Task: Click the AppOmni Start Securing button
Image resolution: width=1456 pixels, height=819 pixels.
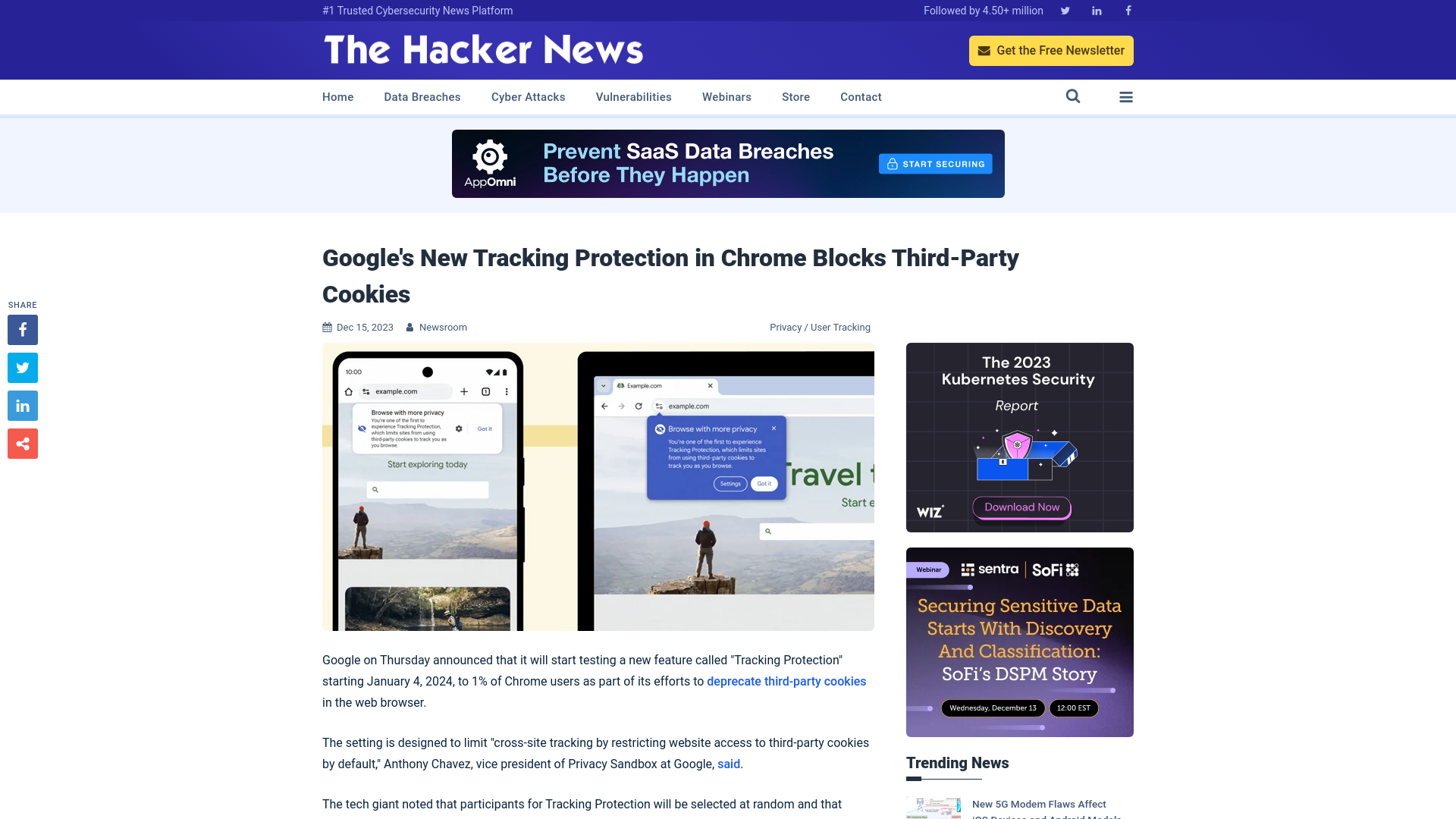Action: pos(934,163)
